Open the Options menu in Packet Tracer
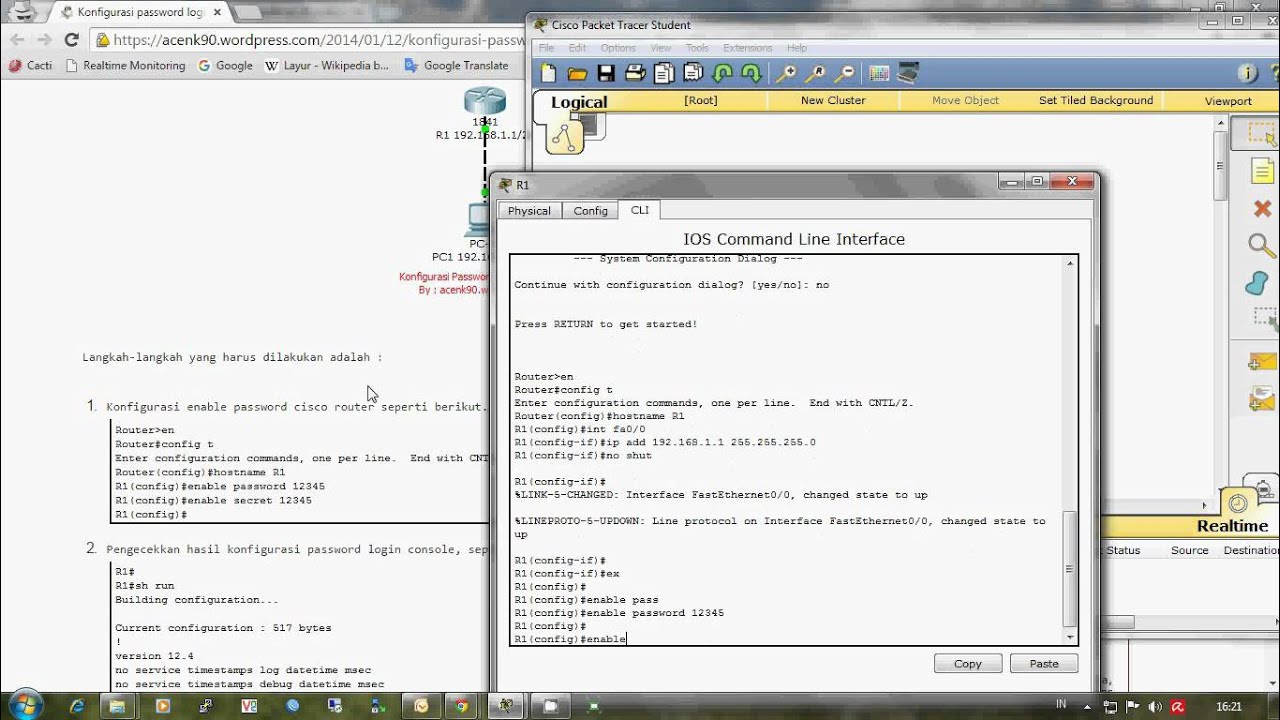 pyautogui.click(x=618, y=48)
